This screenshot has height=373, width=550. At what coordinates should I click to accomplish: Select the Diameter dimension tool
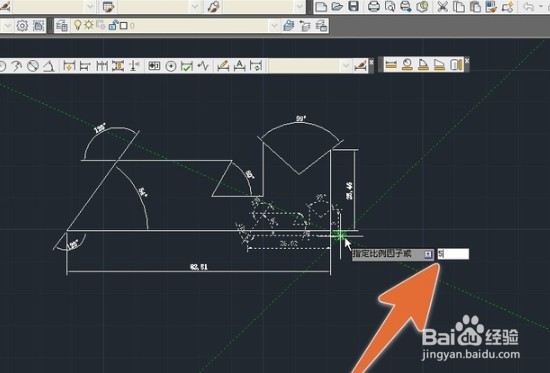pos(33,66)
